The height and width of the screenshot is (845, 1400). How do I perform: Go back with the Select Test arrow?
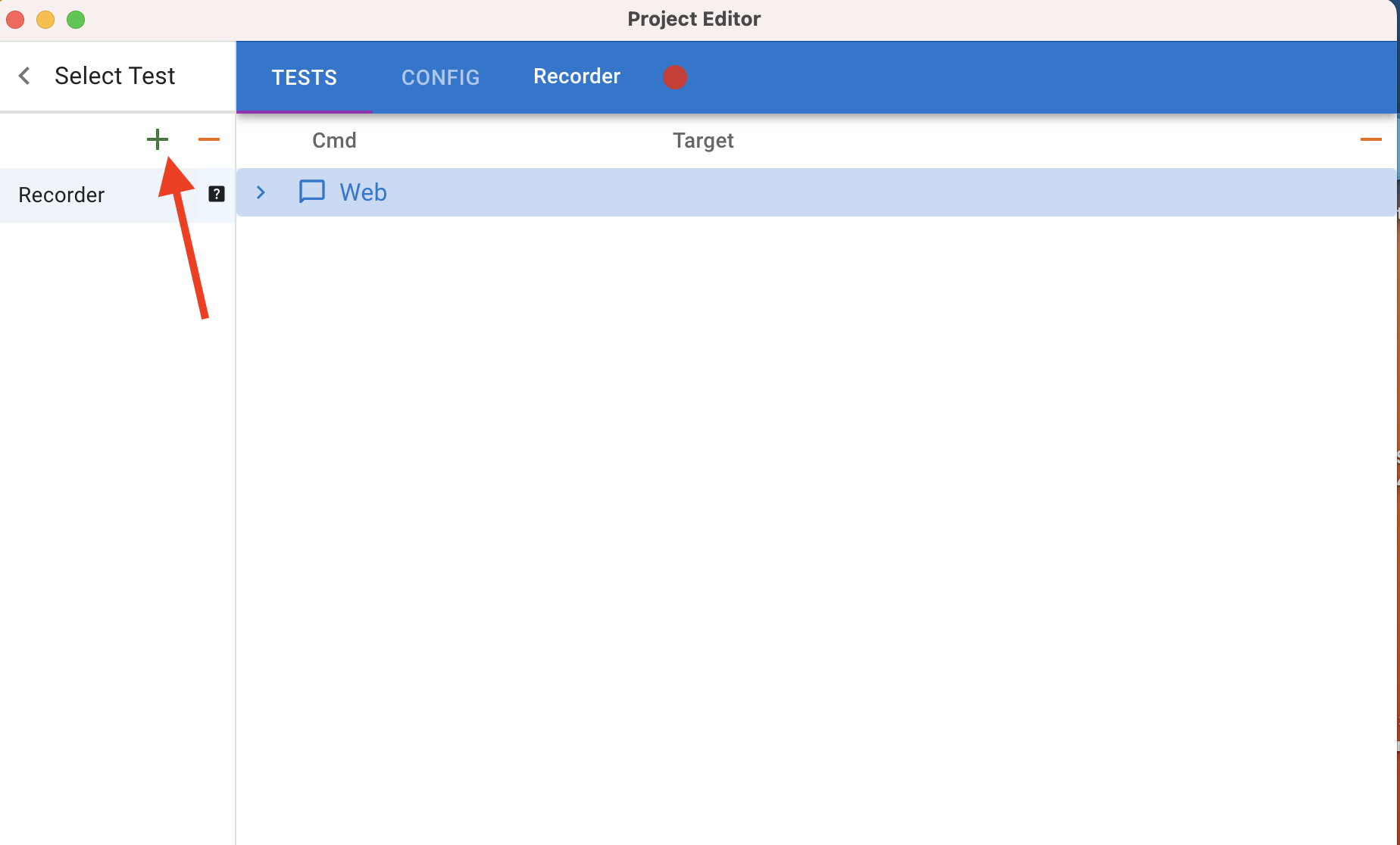[x=24, y=76]
